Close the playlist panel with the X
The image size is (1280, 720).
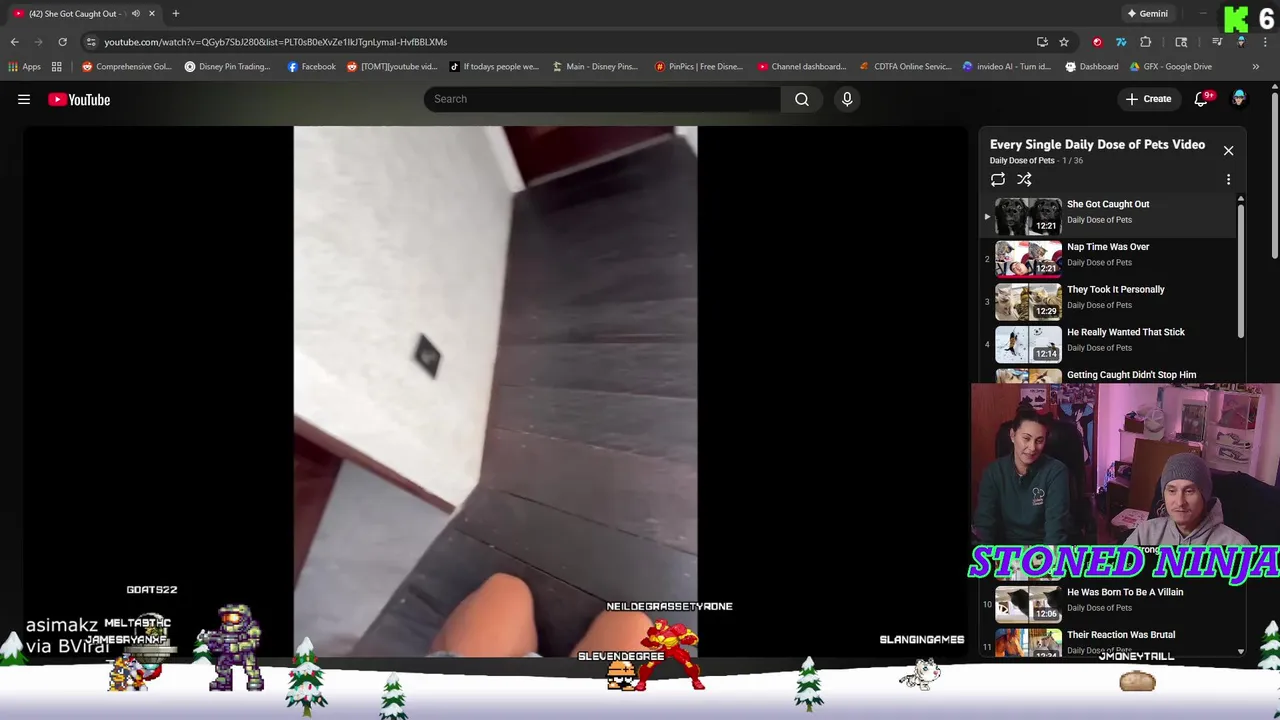1228,151
